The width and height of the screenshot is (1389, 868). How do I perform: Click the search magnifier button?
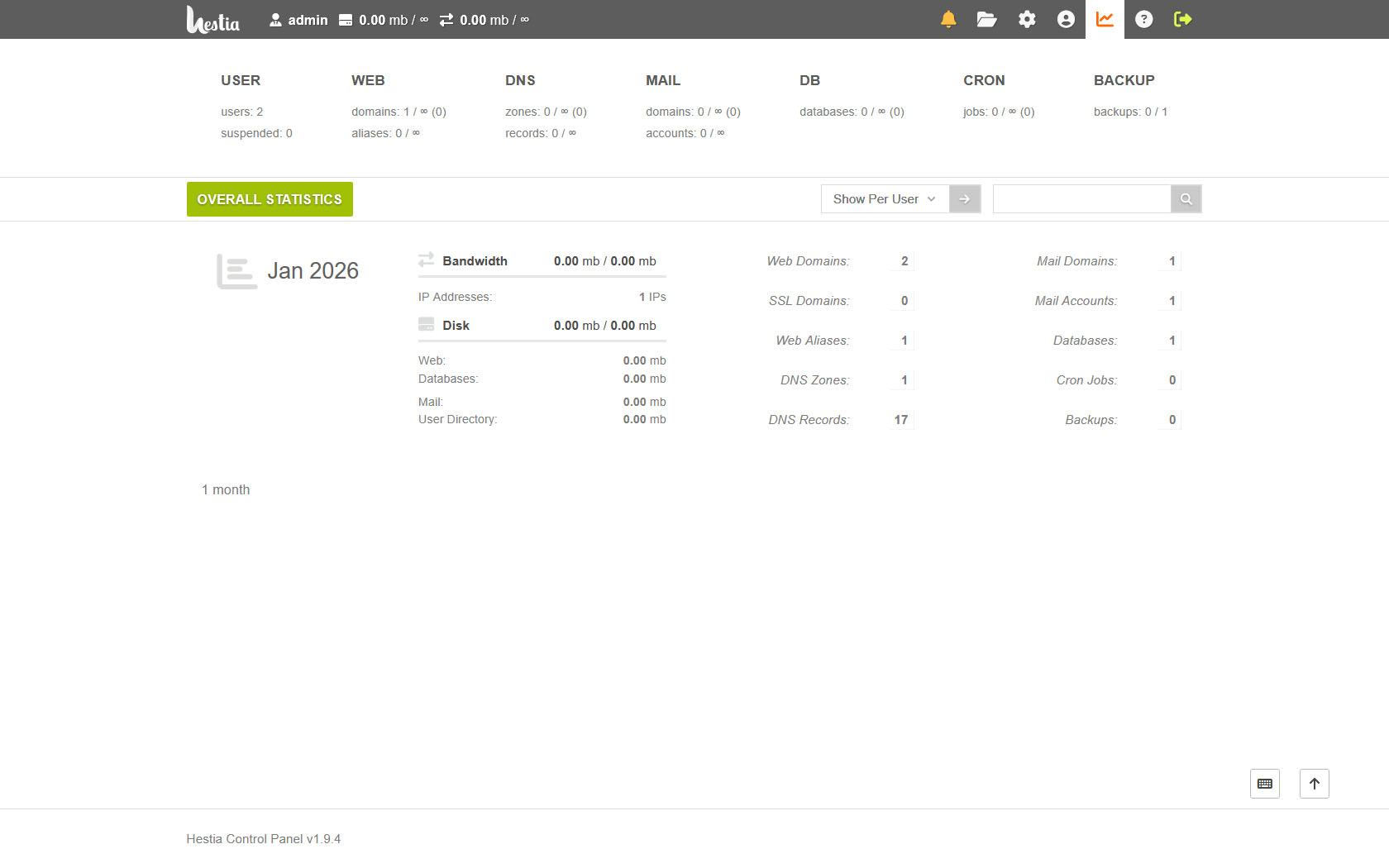(1186, 199)
